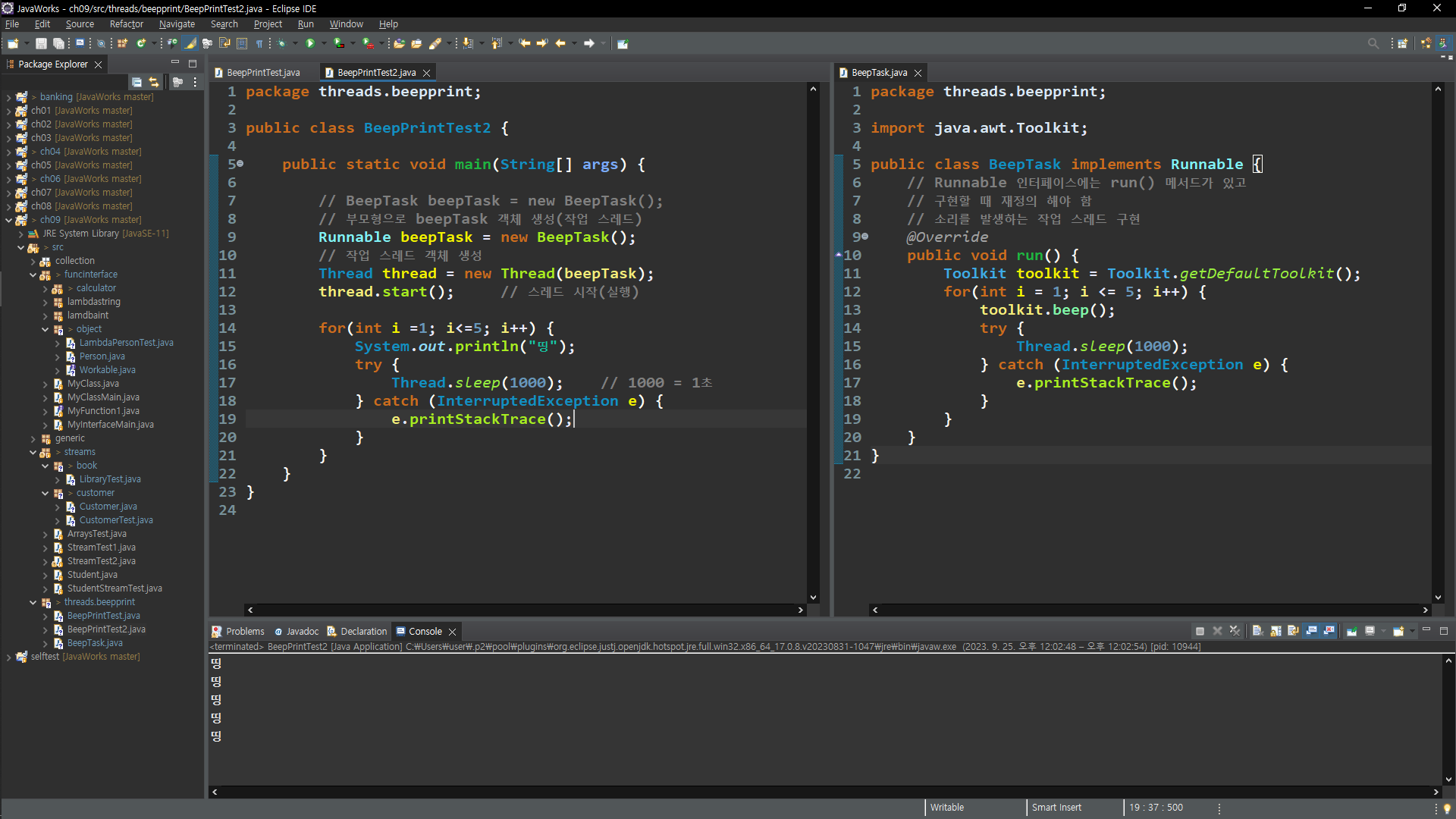
Task: Open BeepTask.java in Package Explorer
Action: coord(95,643)
